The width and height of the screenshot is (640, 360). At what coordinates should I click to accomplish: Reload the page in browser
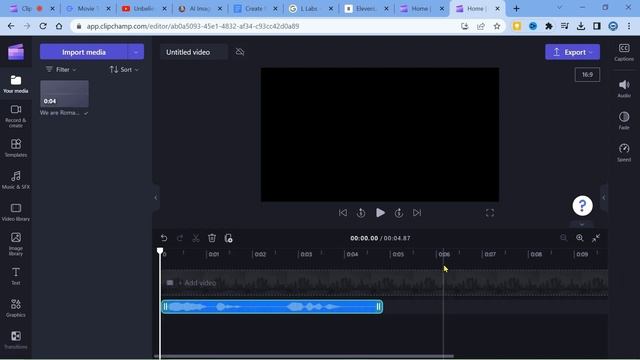click(x=43, y=26)
